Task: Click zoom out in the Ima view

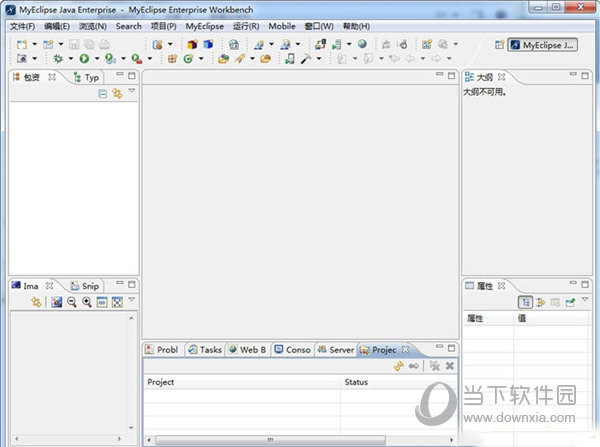Action: [x=72, y=302]
